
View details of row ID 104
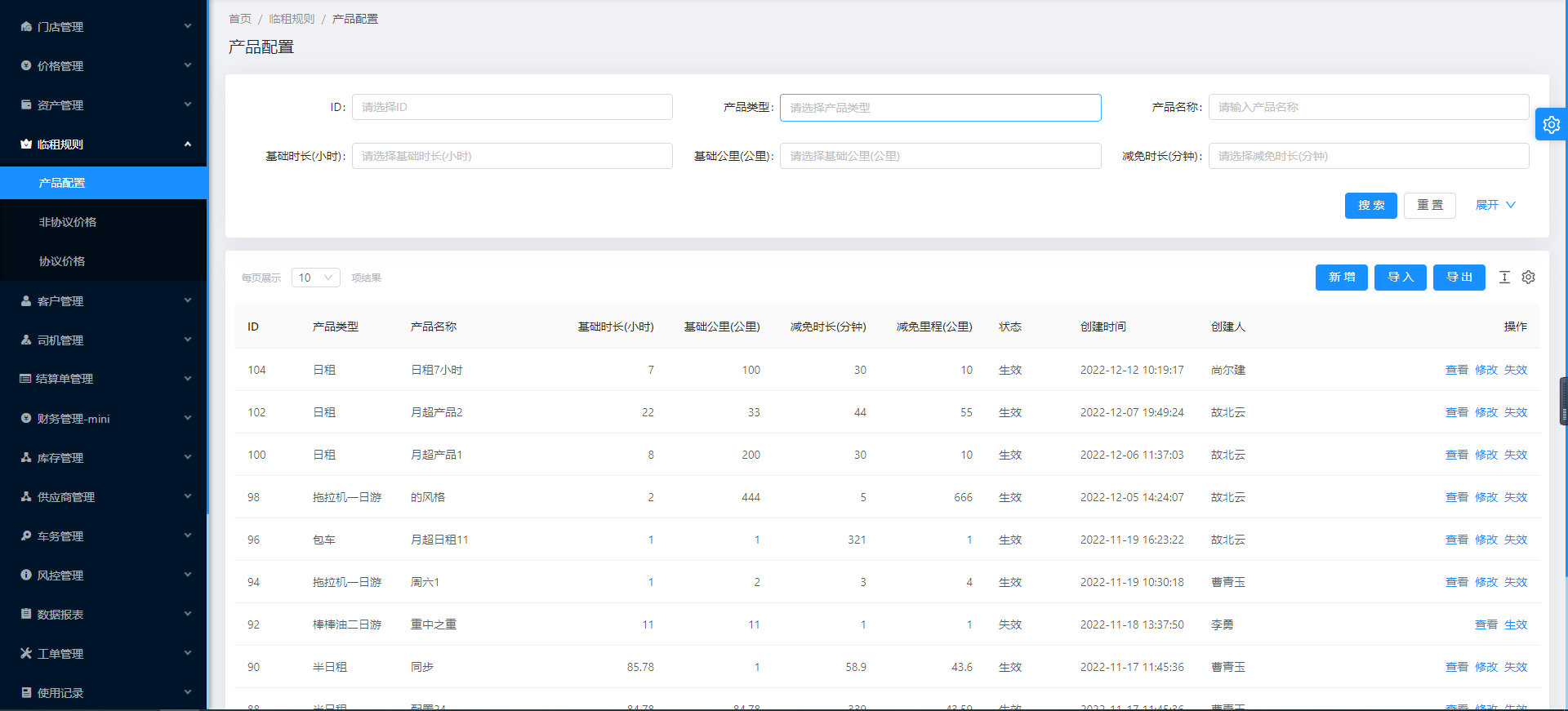point(1456,370)
